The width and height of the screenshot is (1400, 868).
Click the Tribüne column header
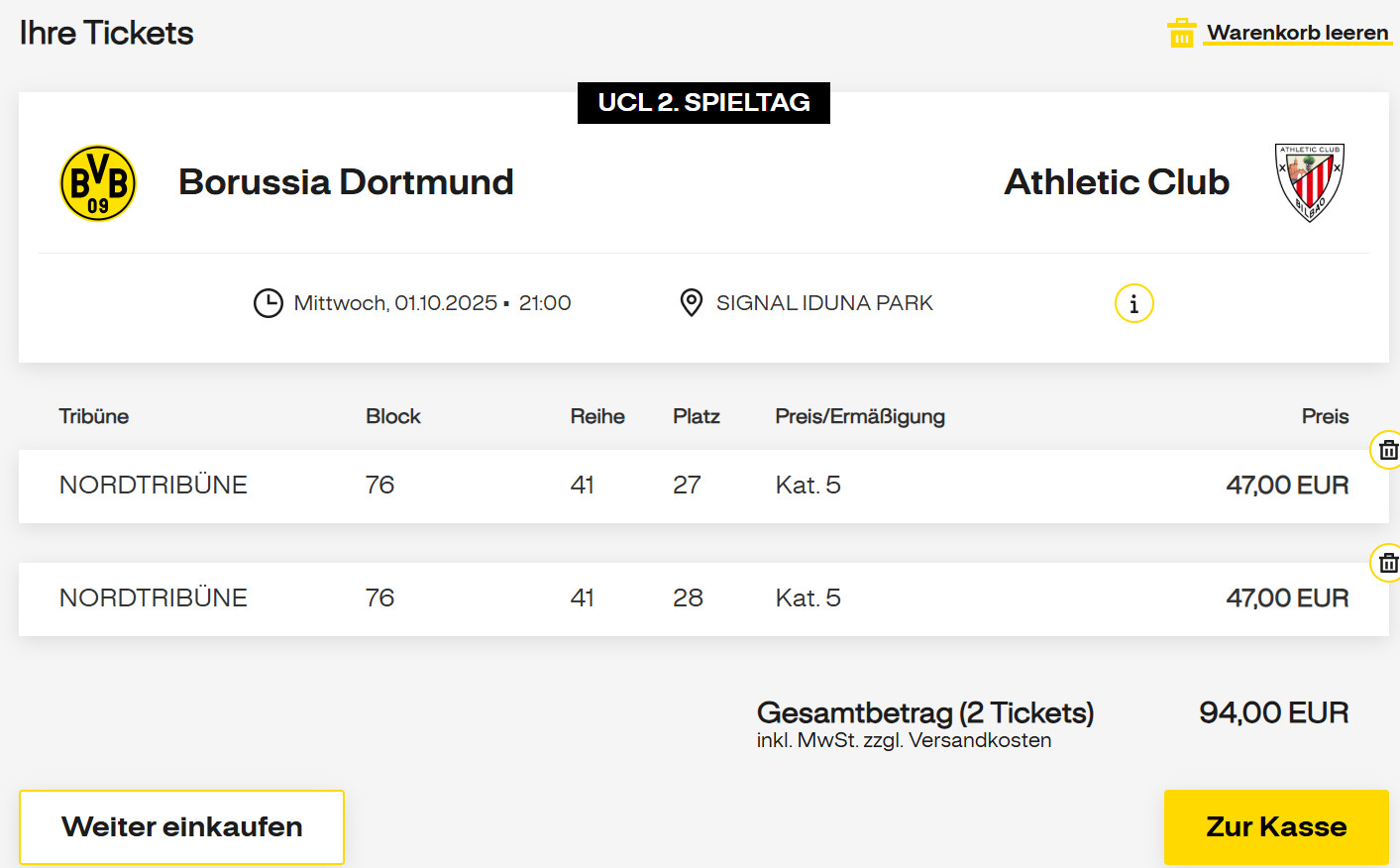click(94, 416)
